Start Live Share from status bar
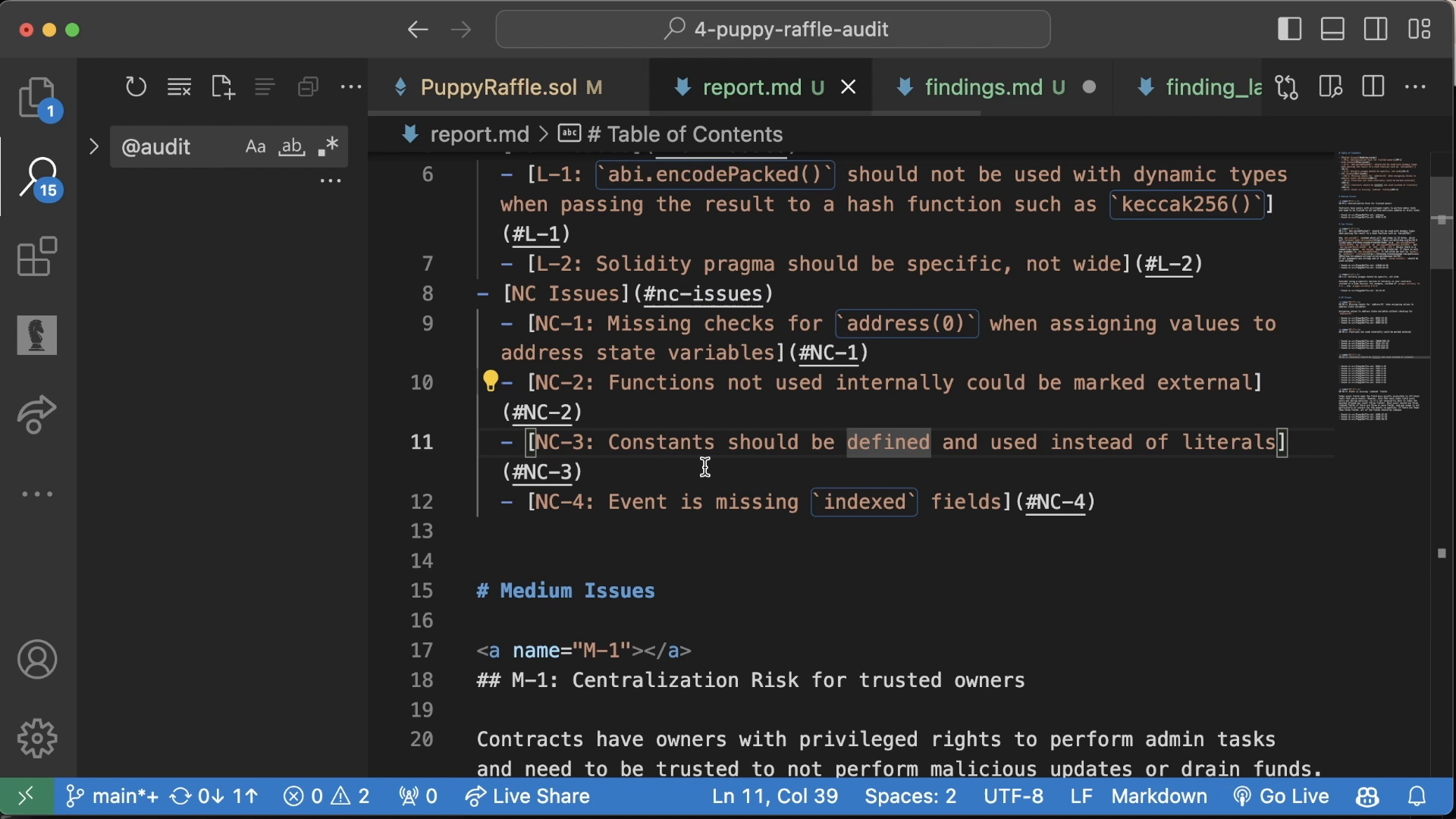 click(528, 796)
